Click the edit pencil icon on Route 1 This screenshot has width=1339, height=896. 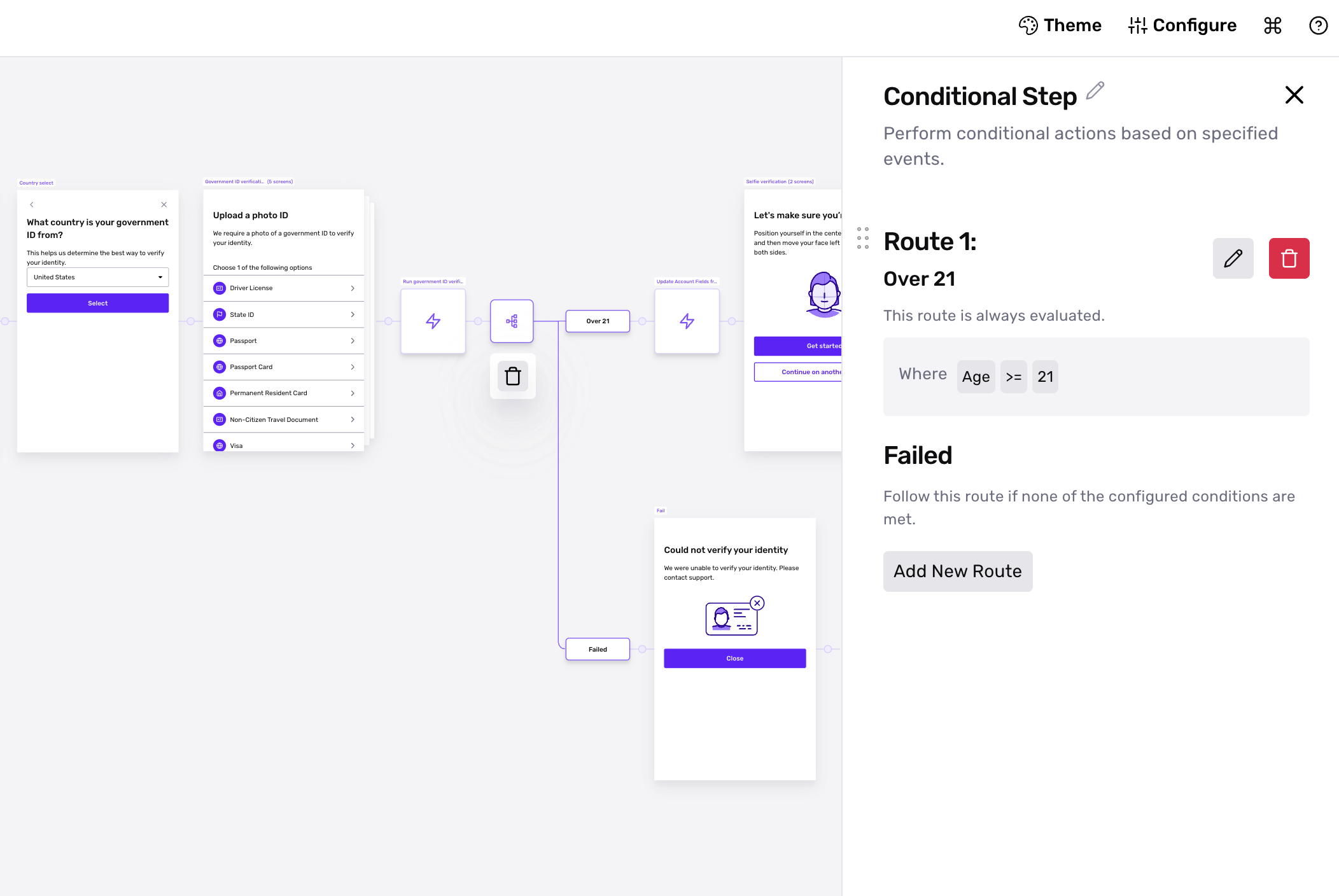tap(1233, 258)
